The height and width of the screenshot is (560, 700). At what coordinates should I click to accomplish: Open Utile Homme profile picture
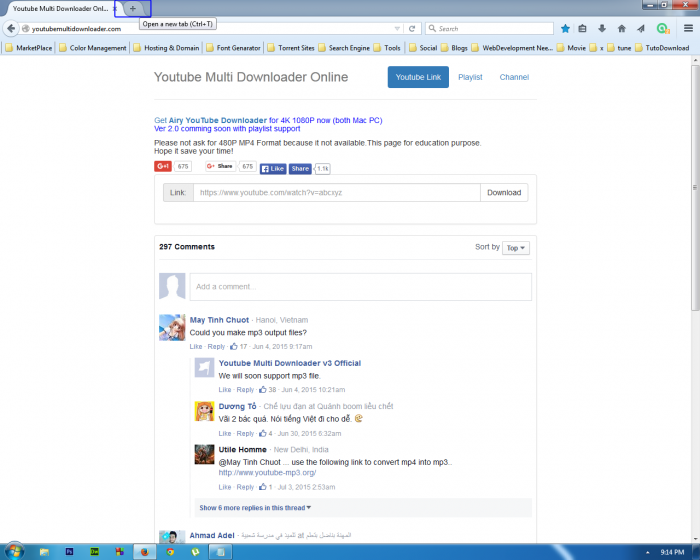point(204,454)
